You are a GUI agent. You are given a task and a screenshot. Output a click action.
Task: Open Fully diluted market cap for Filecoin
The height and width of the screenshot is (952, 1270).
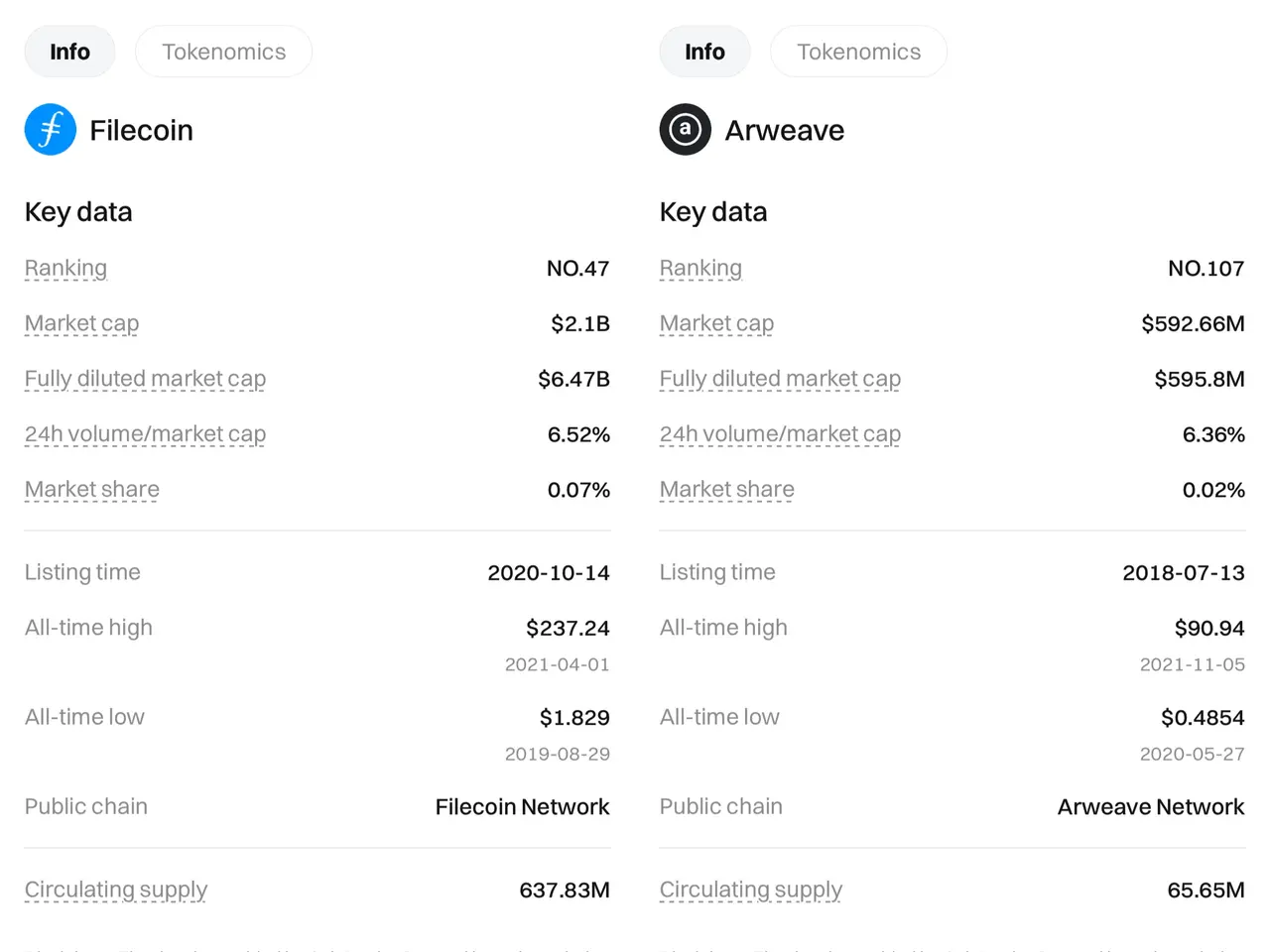[x=145, y=379]
